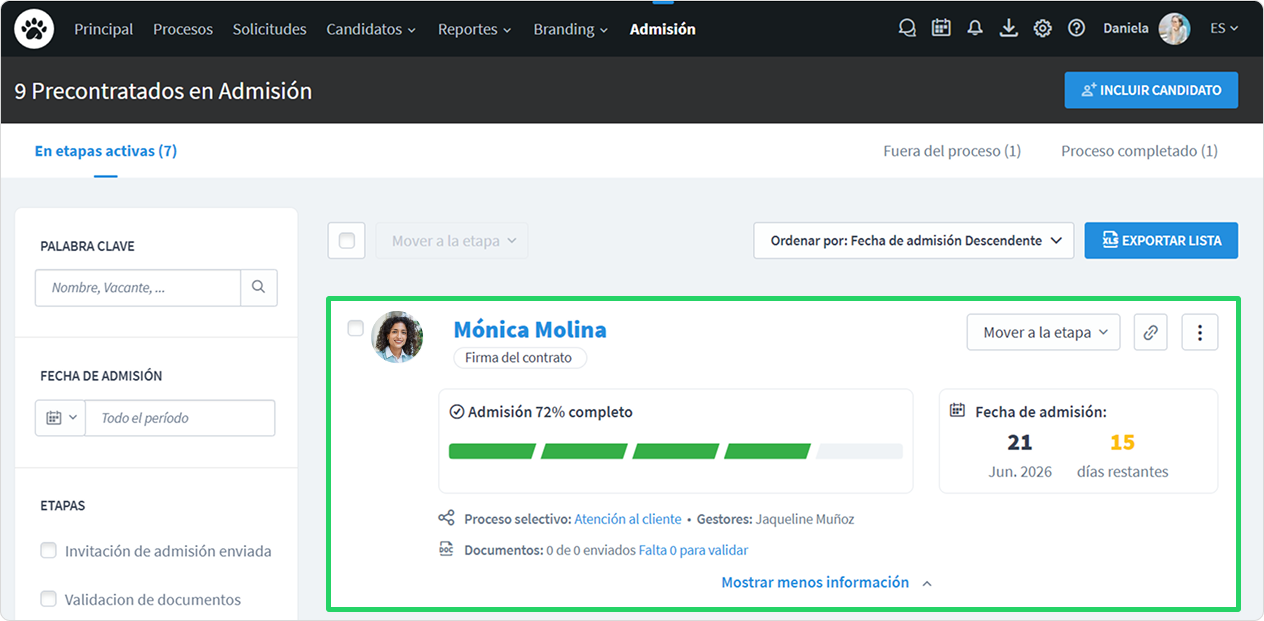
Task: Click the INCLUIR CANDIDATO button
Action: (x=1151, y=90)
